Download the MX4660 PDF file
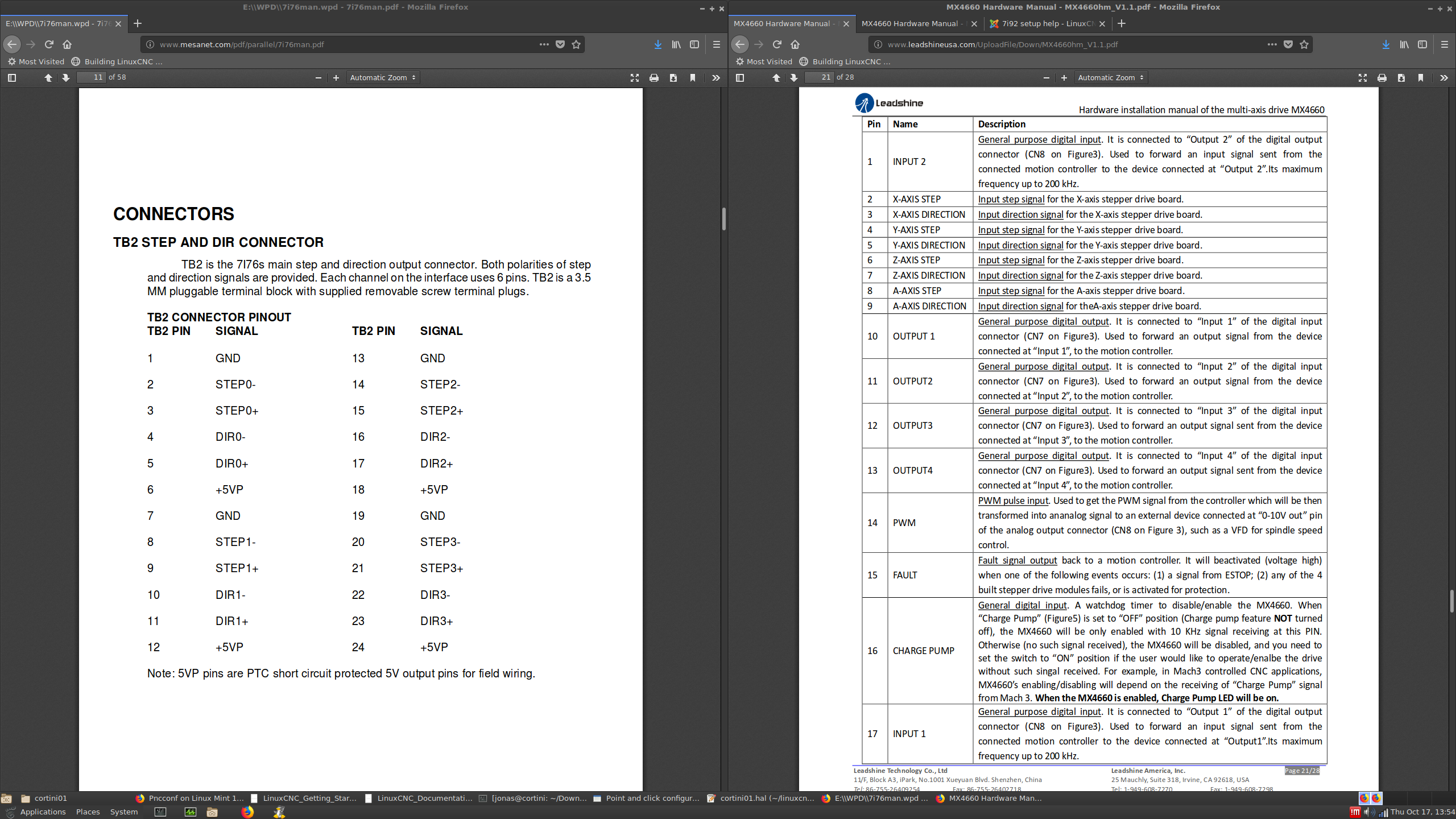The image size is (1456, 819). pyautogui.click(x=1401, y=77)
